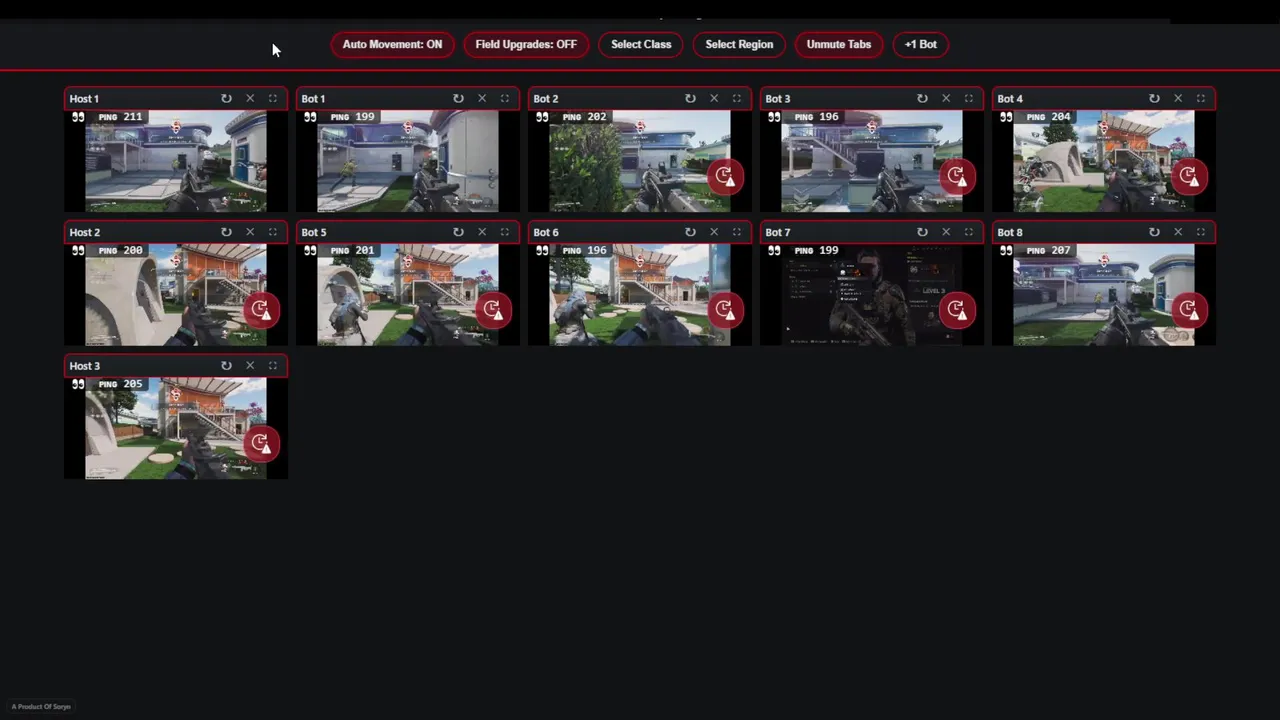The height and width of the screenshot is (720, 1280).
Task: Click the red reconnect badge on Host 2
Action: tap(261, 310)
